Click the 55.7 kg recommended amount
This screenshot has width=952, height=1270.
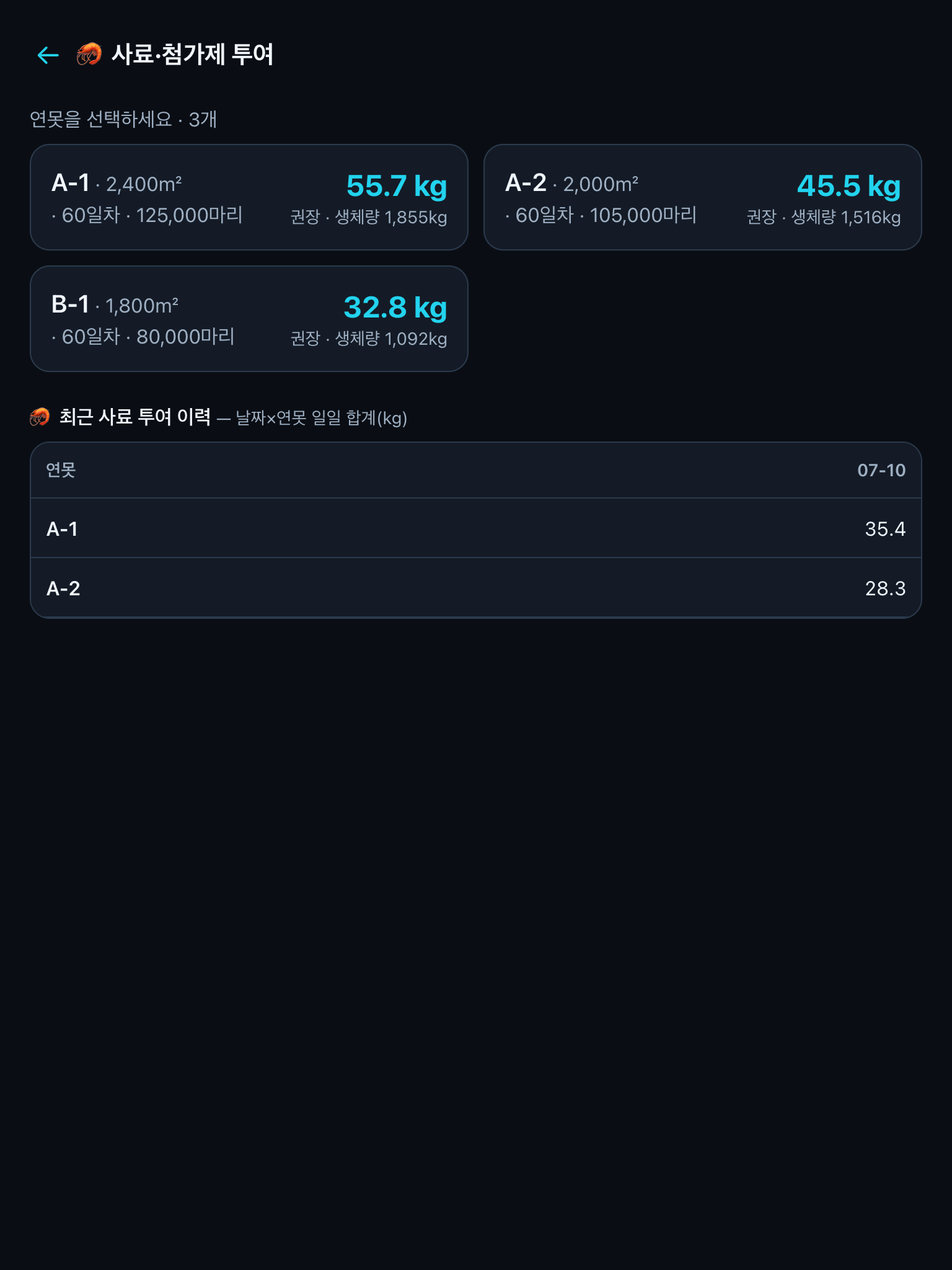(x=397, y=185)
